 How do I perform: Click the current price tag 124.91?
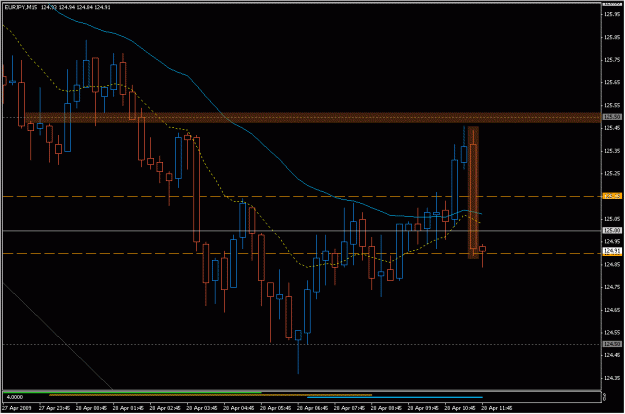coord(612,251)
